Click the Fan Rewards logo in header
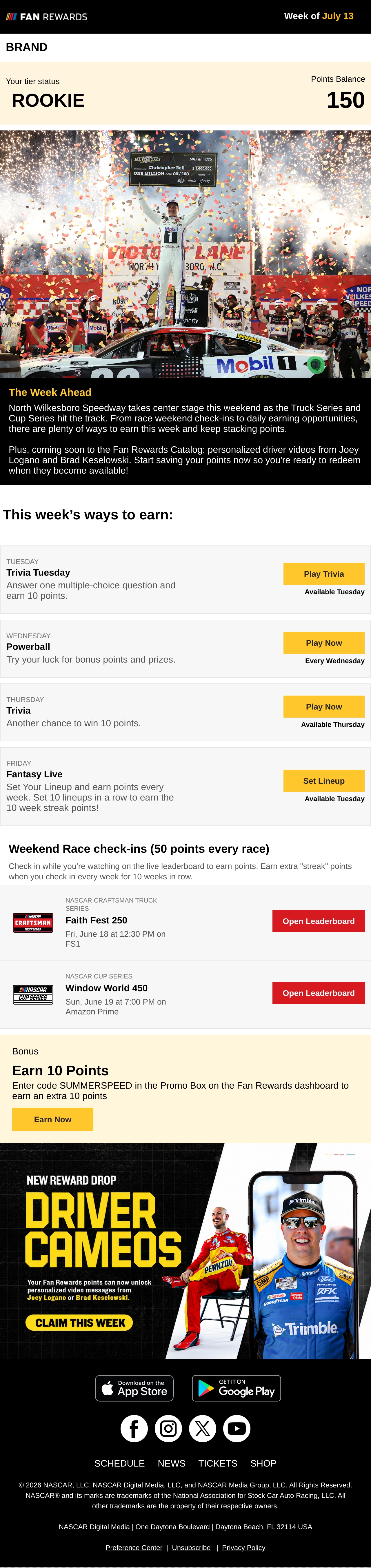 [46, 17]
